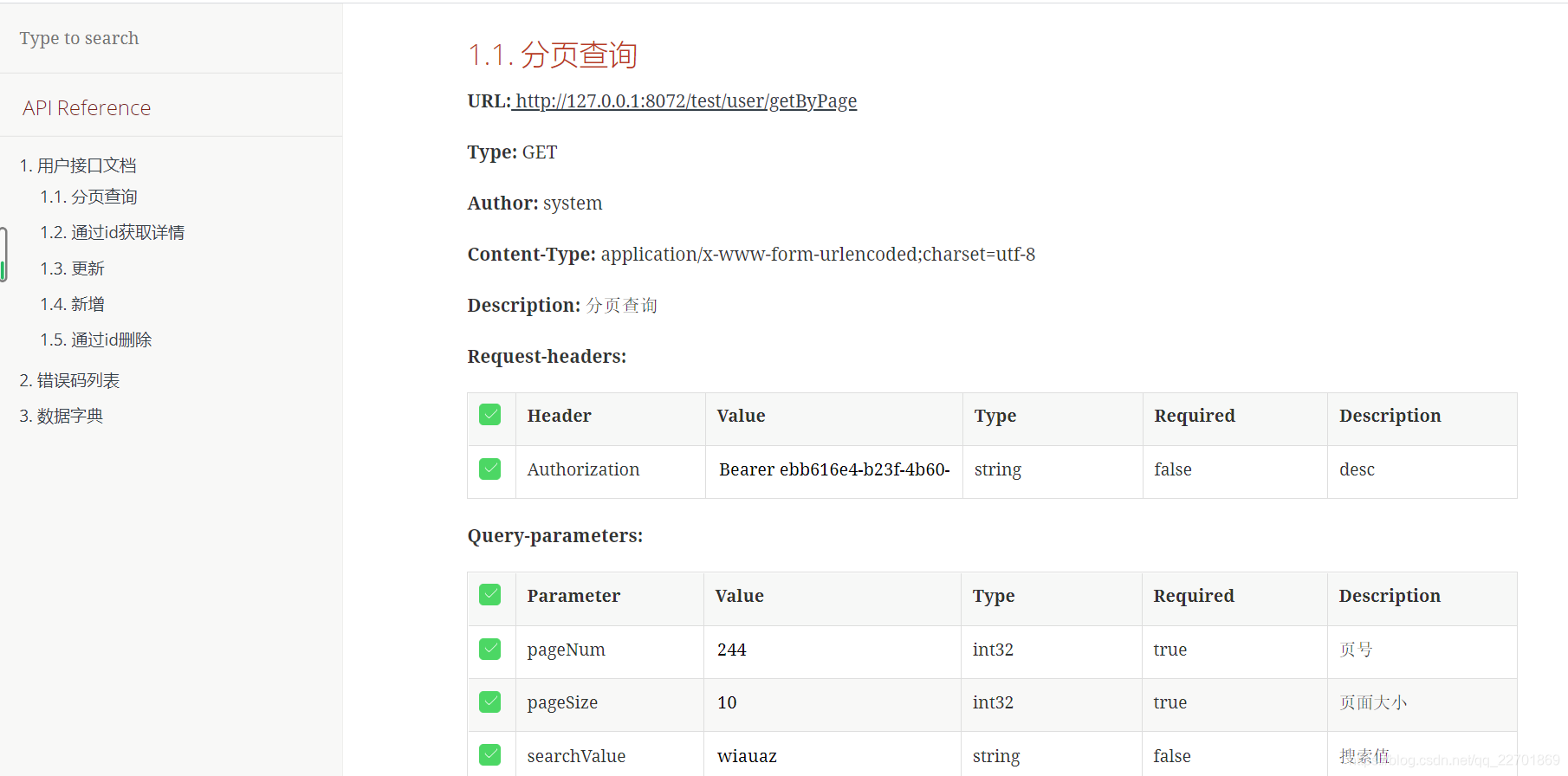
Task: Click the Request-headers section label
Action: tap(547, 357)
